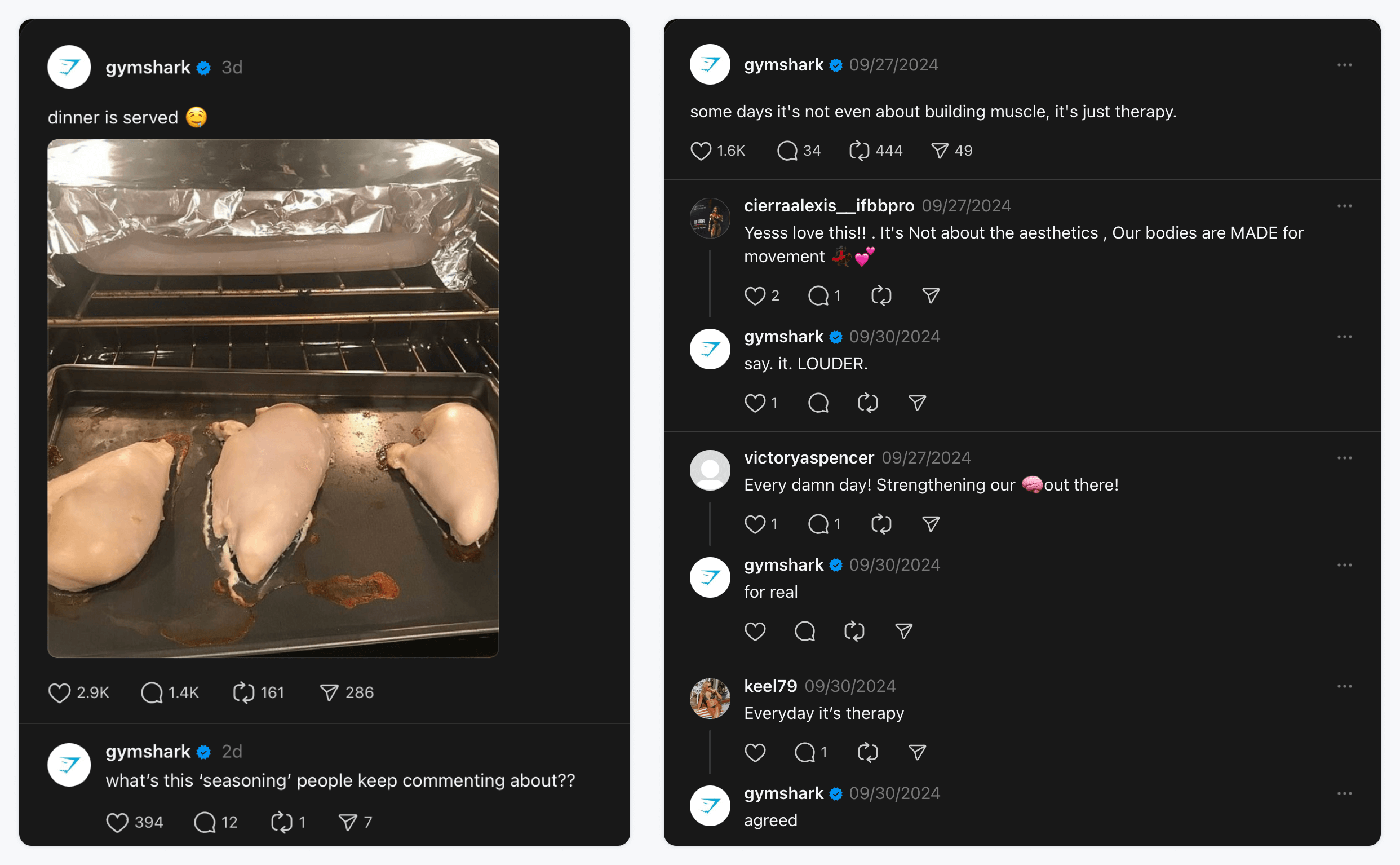Open more options on victoryaspencer's comment
The image size is (1400, 865).
[x=1345, y=458]
